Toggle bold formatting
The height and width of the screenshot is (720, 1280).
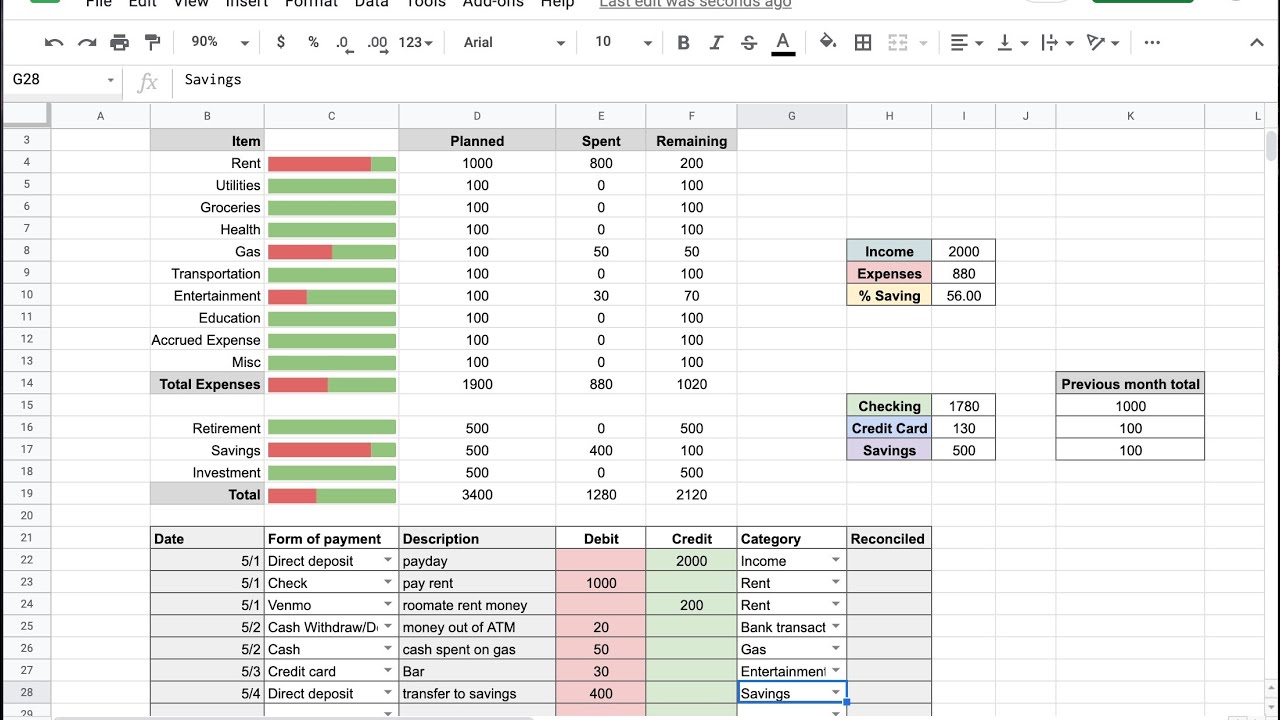(x=684, y=42)
